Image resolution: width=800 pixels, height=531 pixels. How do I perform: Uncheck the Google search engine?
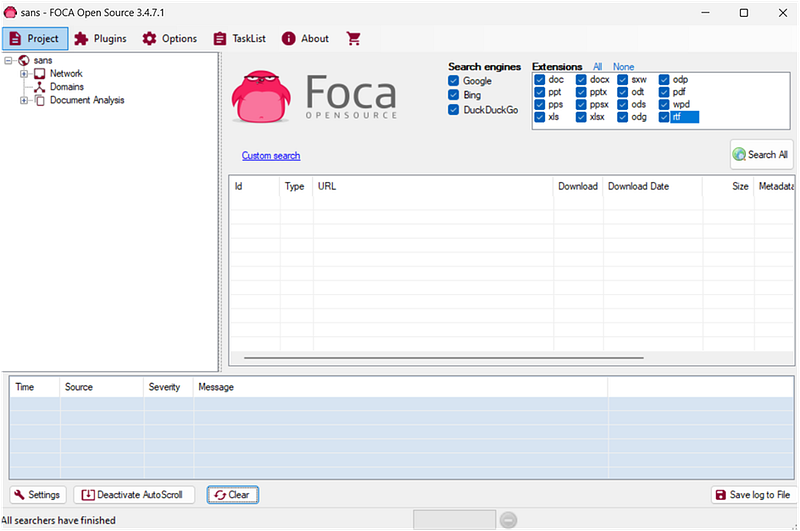[x=453, y=81]
